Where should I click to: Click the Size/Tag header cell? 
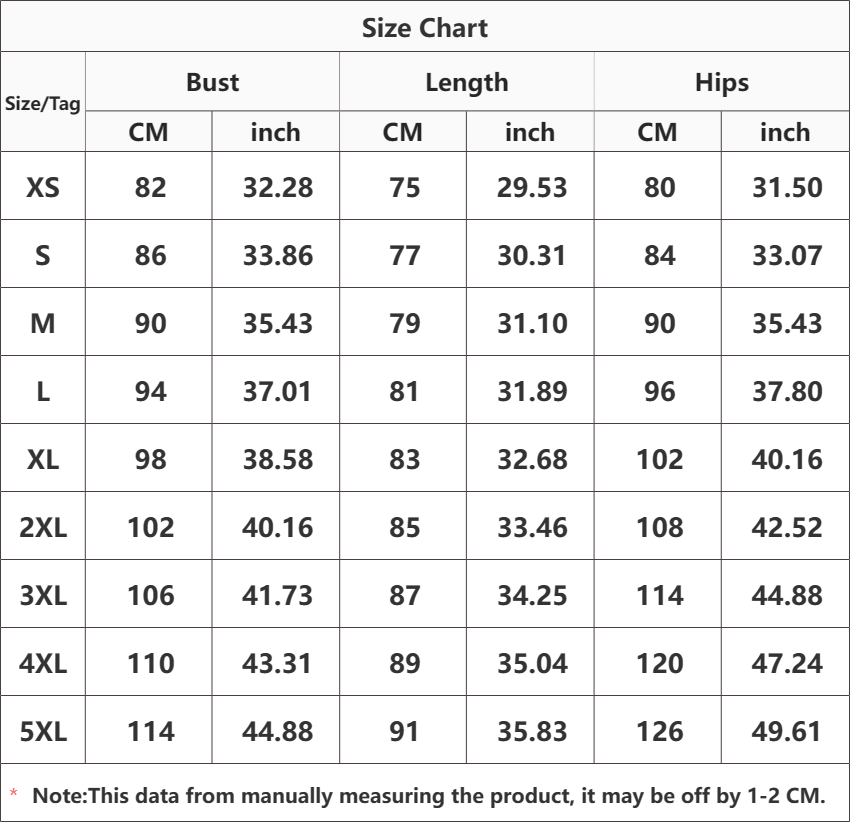click(x=42, y=103)
